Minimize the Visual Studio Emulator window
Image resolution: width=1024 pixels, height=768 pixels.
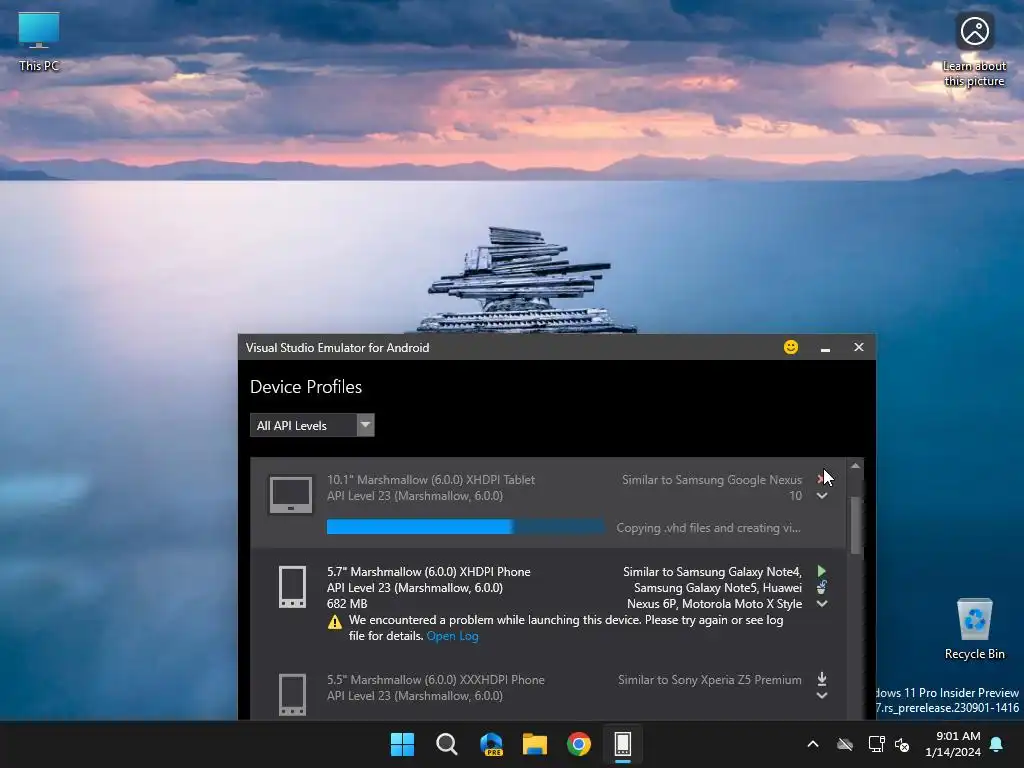tap(825, 348)
